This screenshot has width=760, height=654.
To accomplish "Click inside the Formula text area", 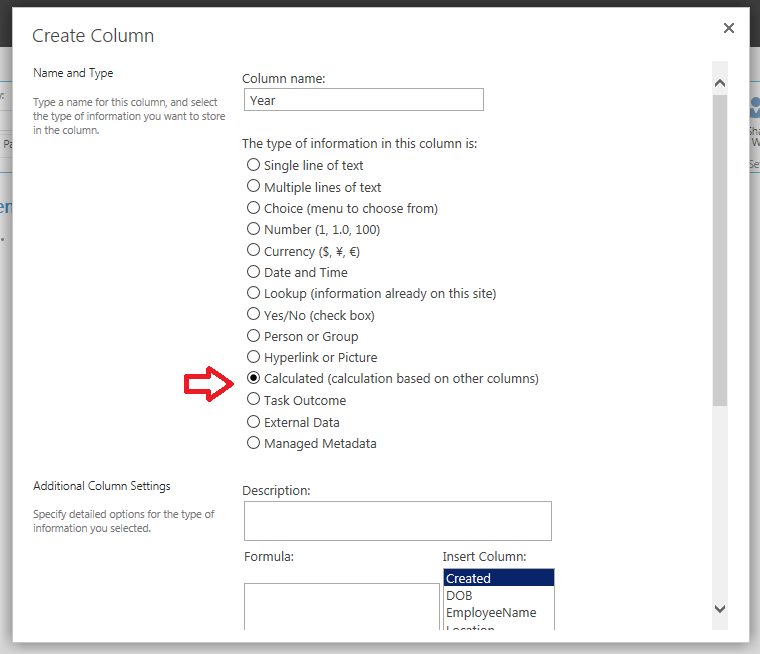I will coord(341,606).
